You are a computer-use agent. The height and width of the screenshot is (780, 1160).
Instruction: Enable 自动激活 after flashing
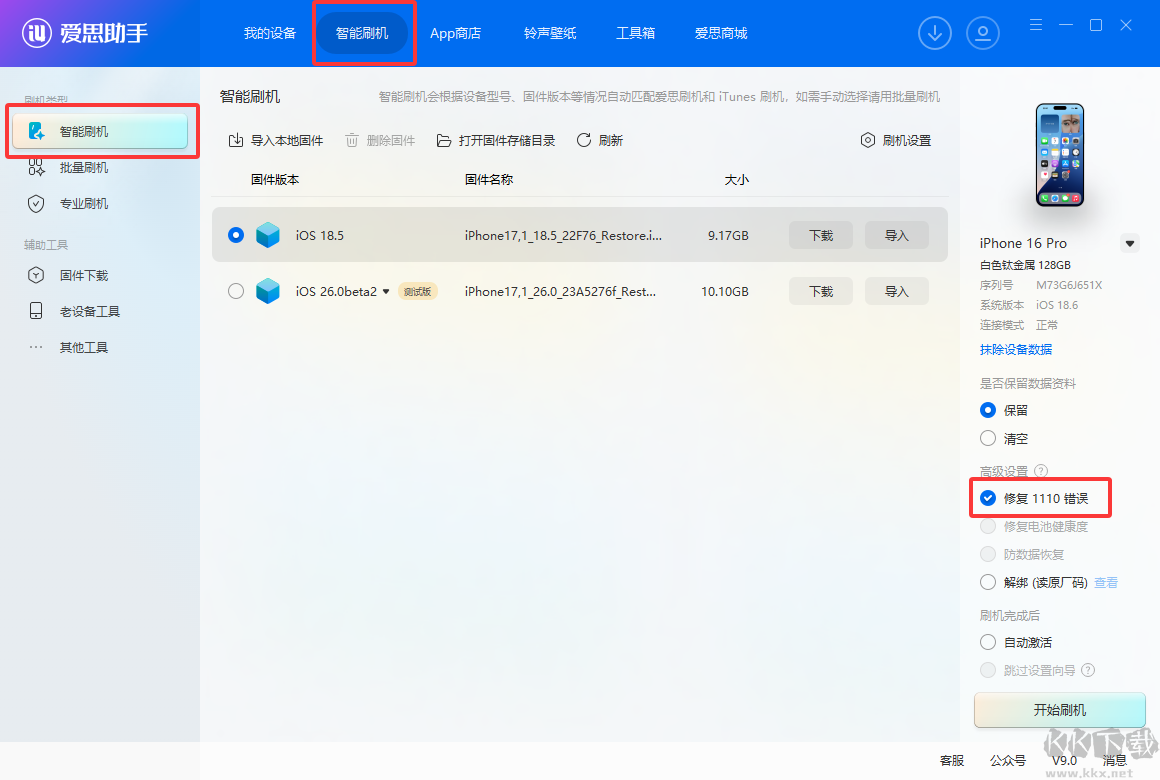(x=988, y=642)
